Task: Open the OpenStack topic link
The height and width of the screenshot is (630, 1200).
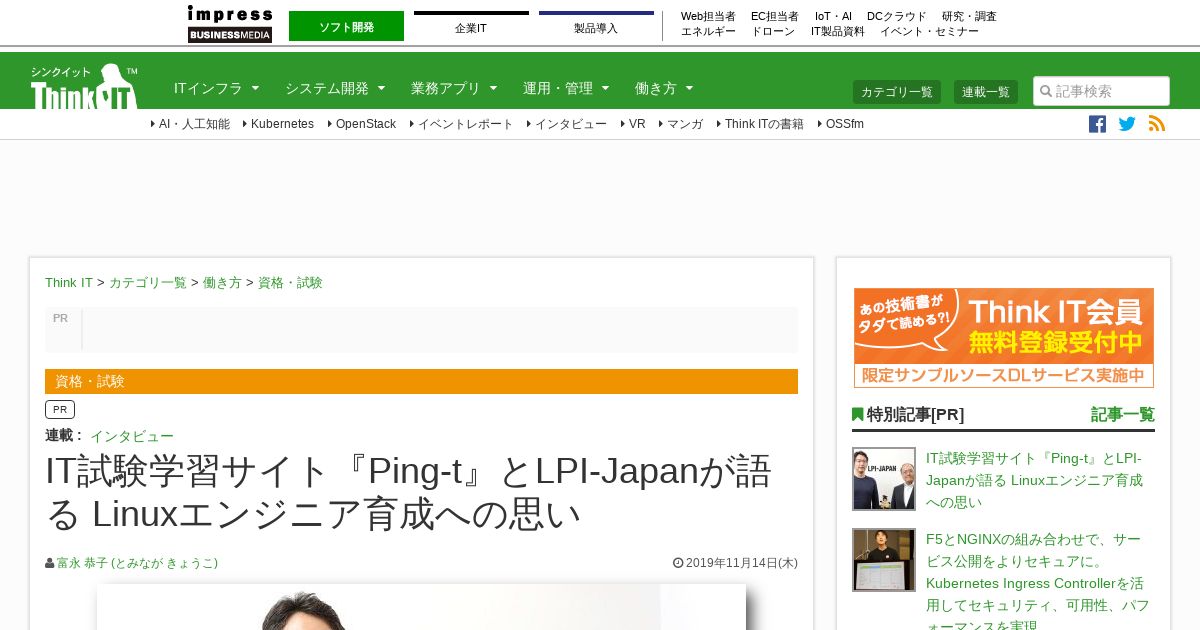Action: (365, 124)
